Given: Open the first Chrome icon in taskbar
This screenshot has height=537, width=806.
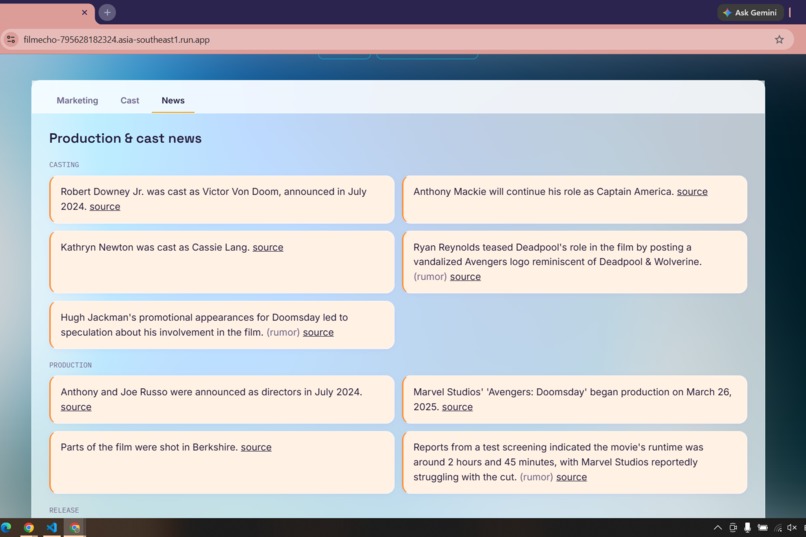Looking at the screenshot, I should (x=29, y=527).
